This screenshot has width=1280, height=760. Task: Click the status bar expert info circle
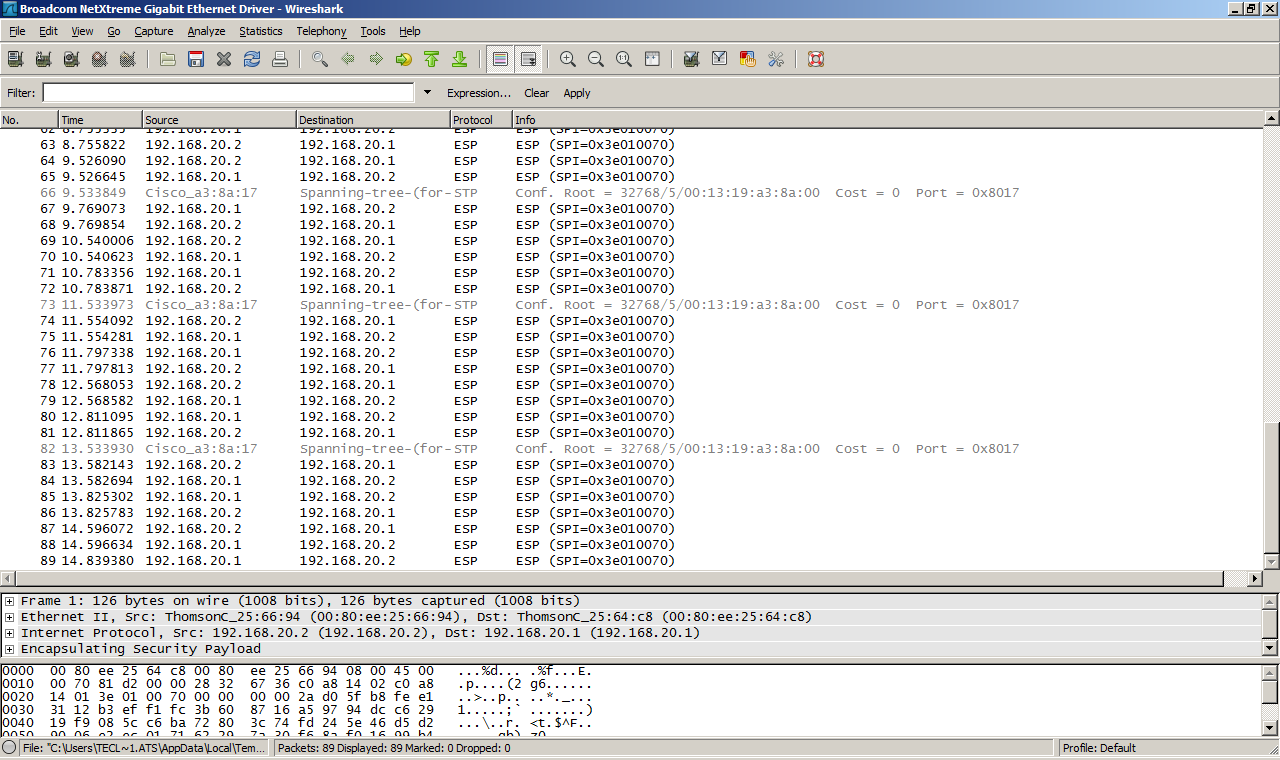pyautogui.click(x=9, y=748)
